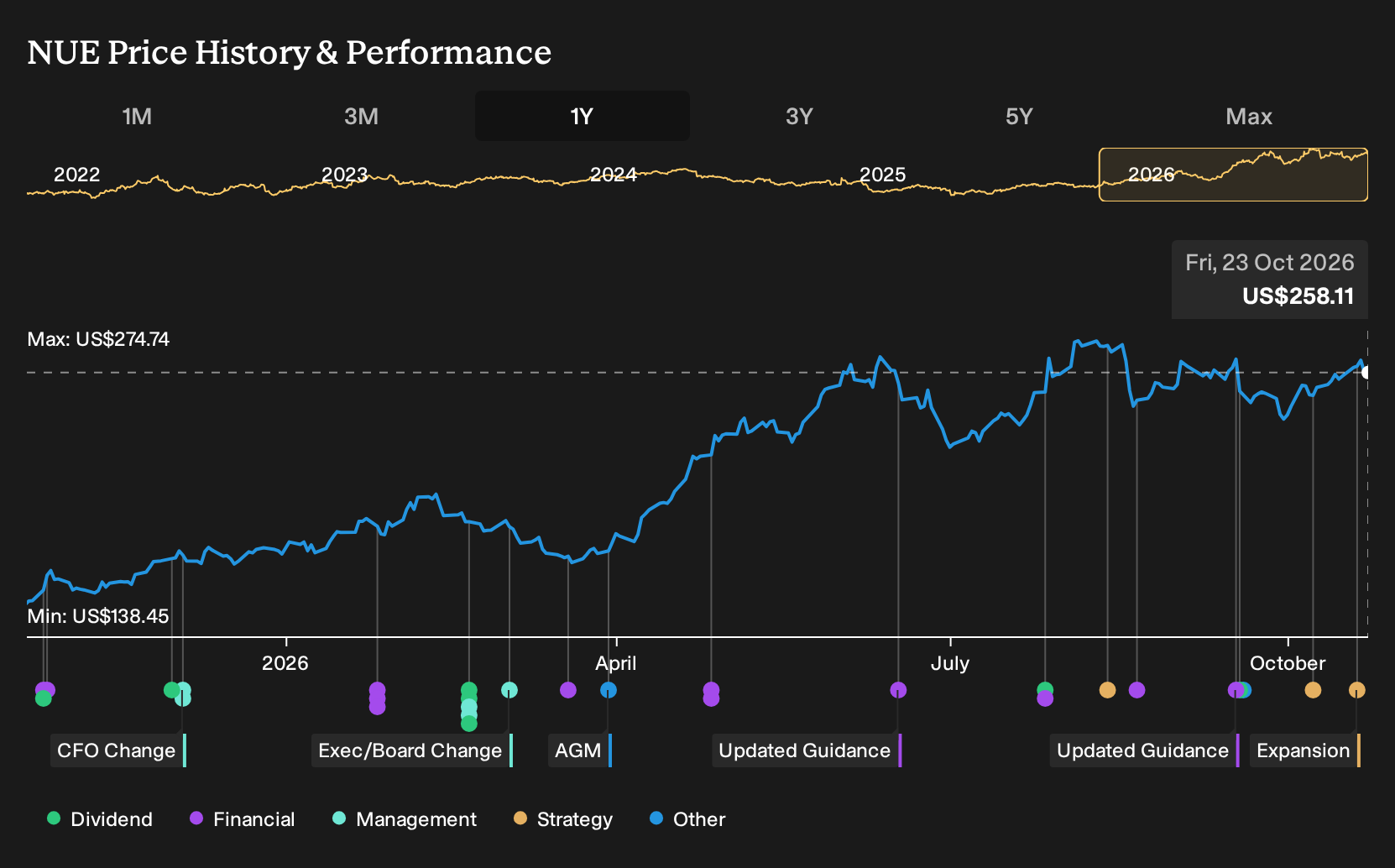
Task: Click purple dot beneath green dot after July
Action: (1045, 698)
